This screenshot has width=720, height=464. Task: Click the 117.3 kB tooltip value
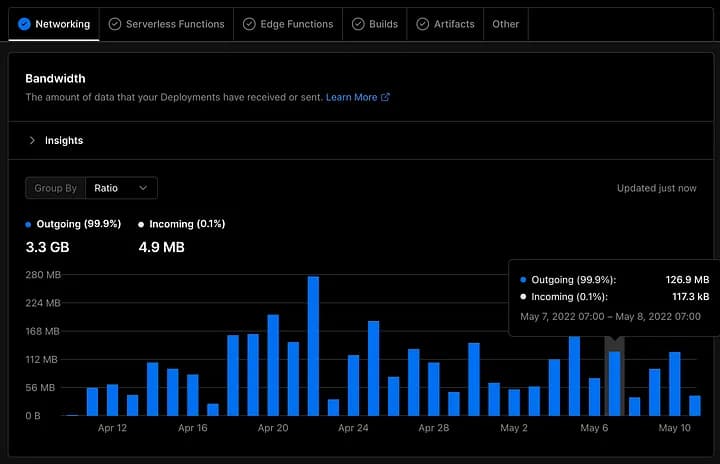691,296
